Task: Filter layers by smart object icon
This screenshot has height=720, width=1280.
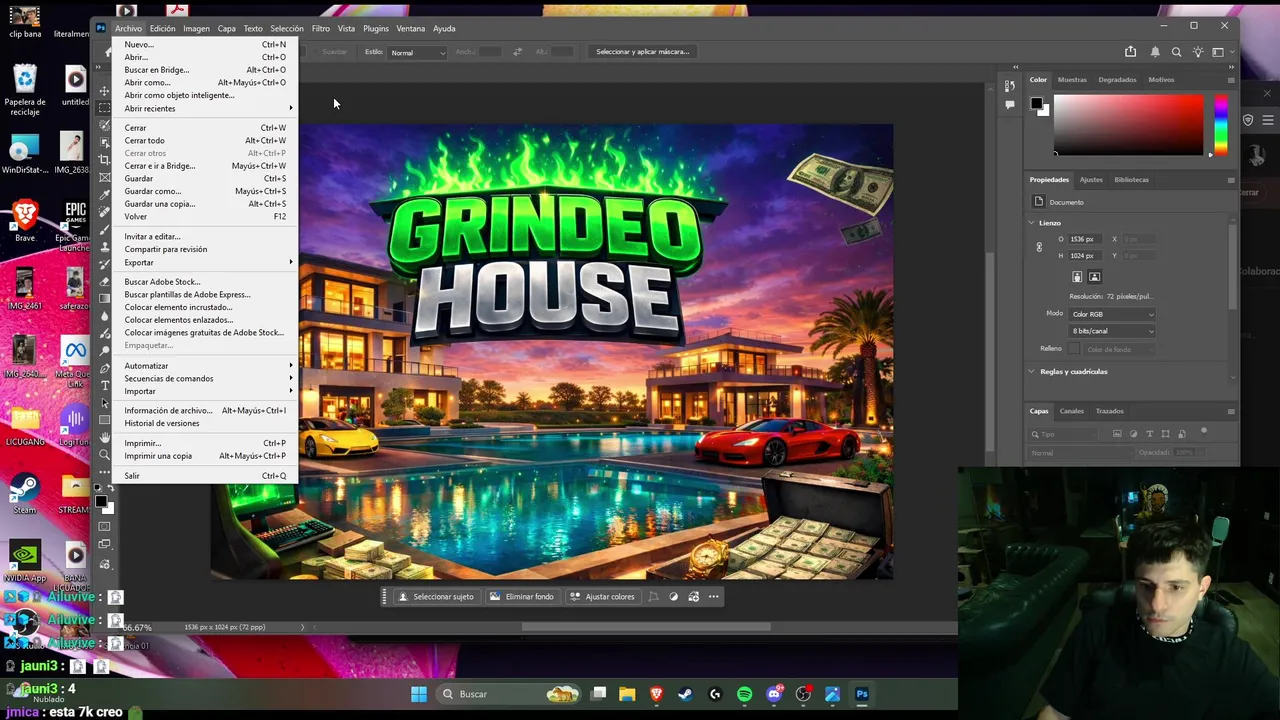Action: (1182, 434)
